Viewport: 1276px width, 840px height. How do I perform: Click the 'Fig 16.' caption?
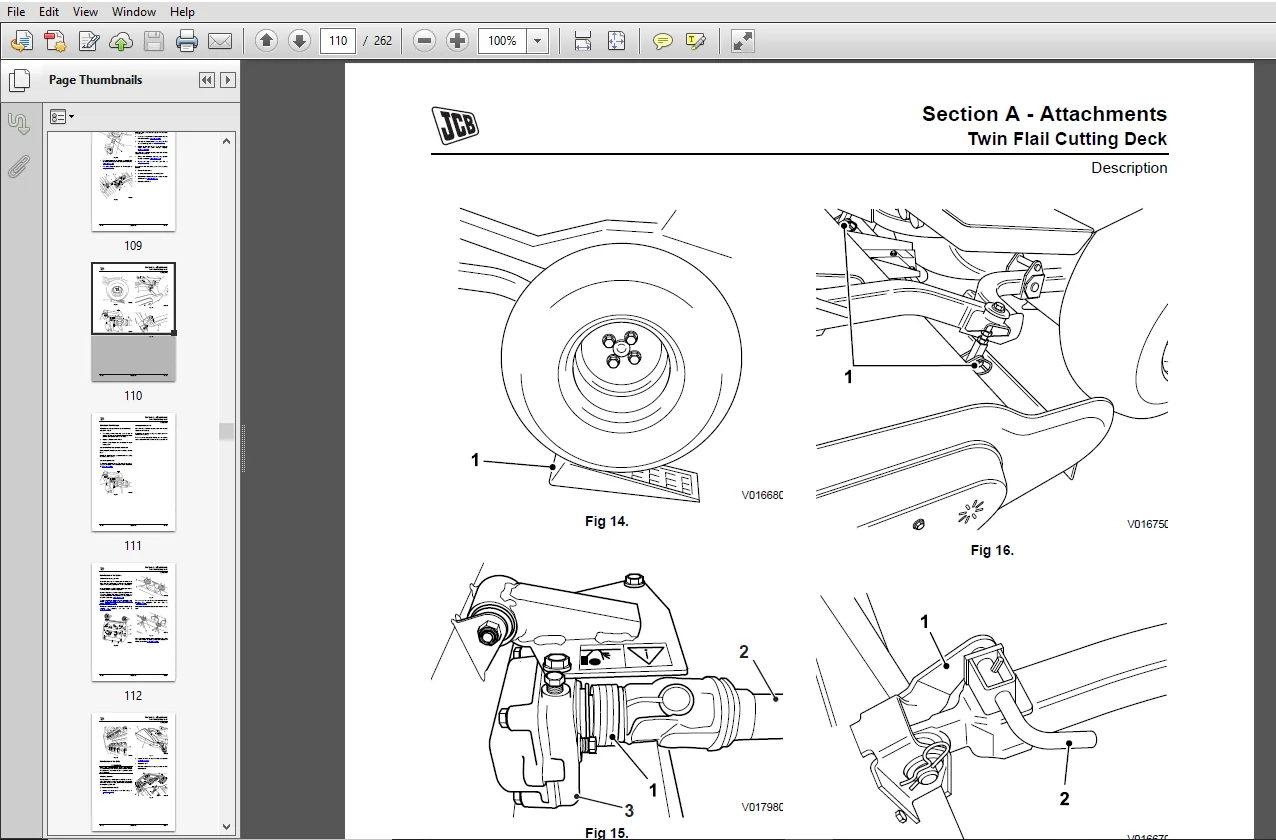[992, 550]
